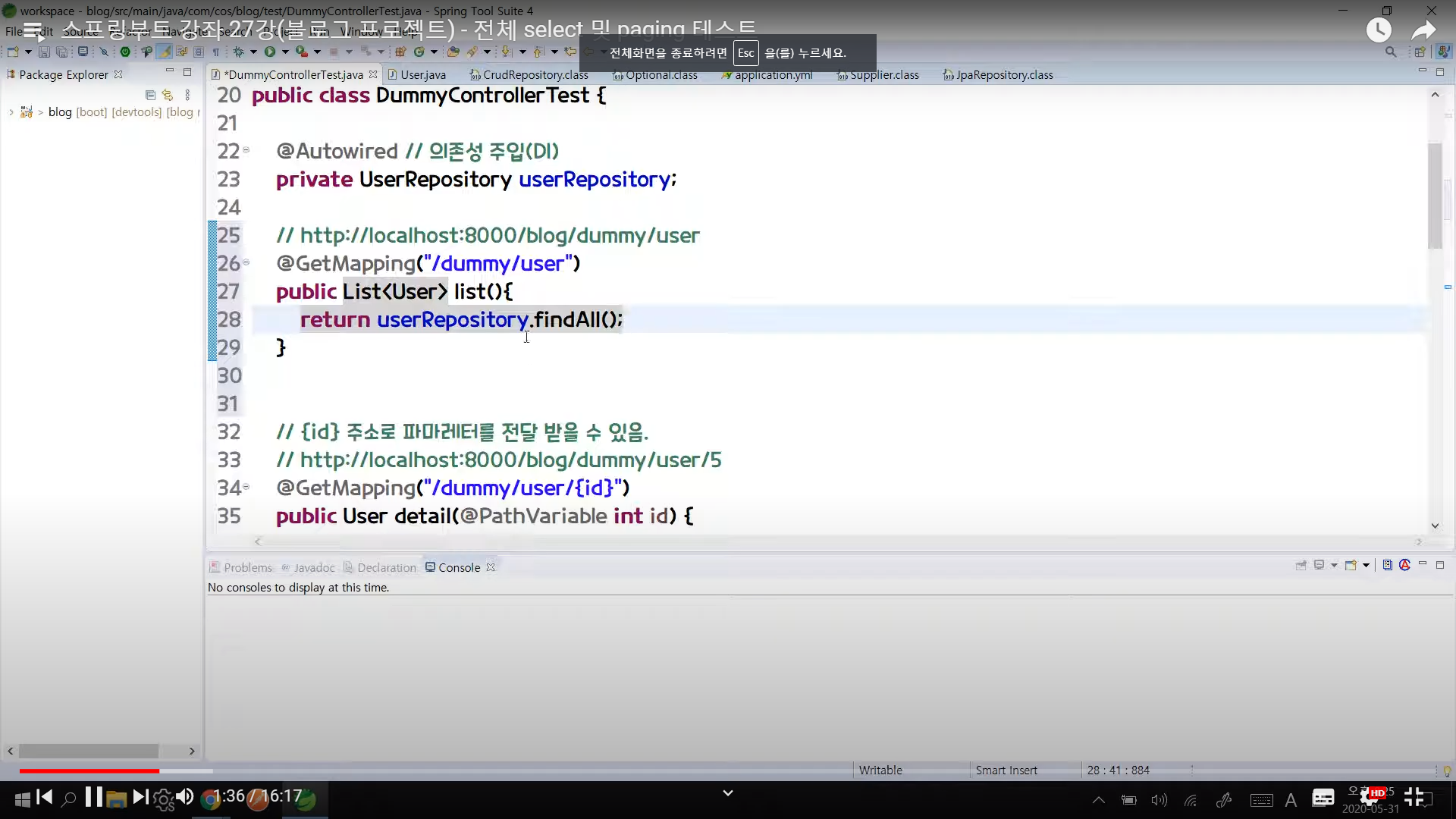The height and width of the screenshot is (819, 1456).
Task: Click the toolbar search magnifier icon
Action: point(1390,52)
